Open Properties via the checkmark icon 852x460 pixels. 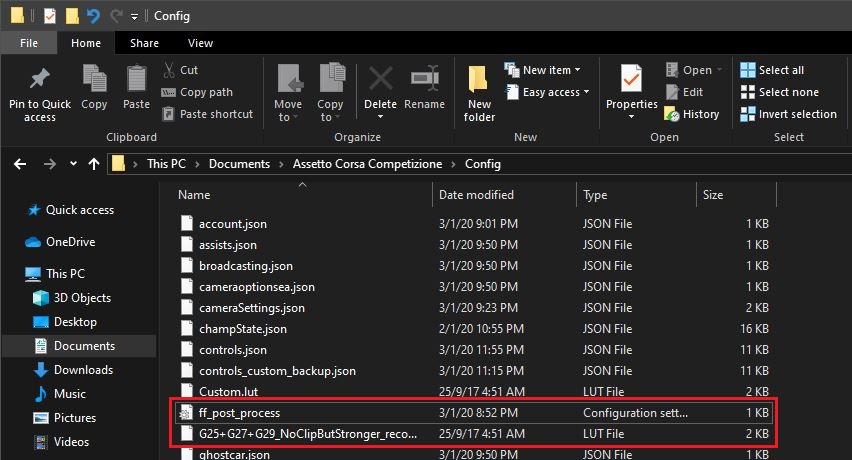(631, 79)
